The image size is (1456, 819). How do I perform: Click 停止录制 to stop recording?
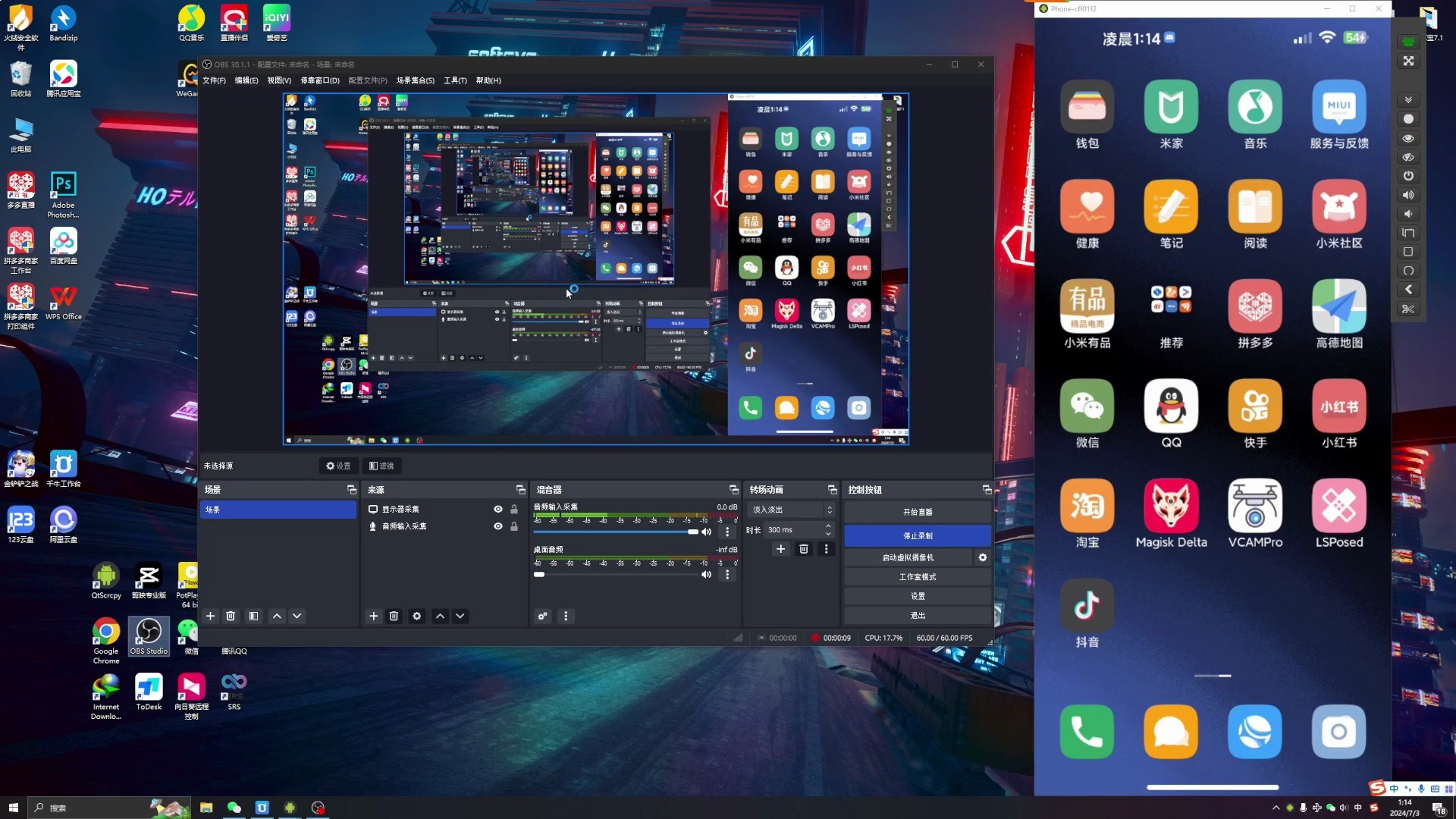click(x=918, y=535)
